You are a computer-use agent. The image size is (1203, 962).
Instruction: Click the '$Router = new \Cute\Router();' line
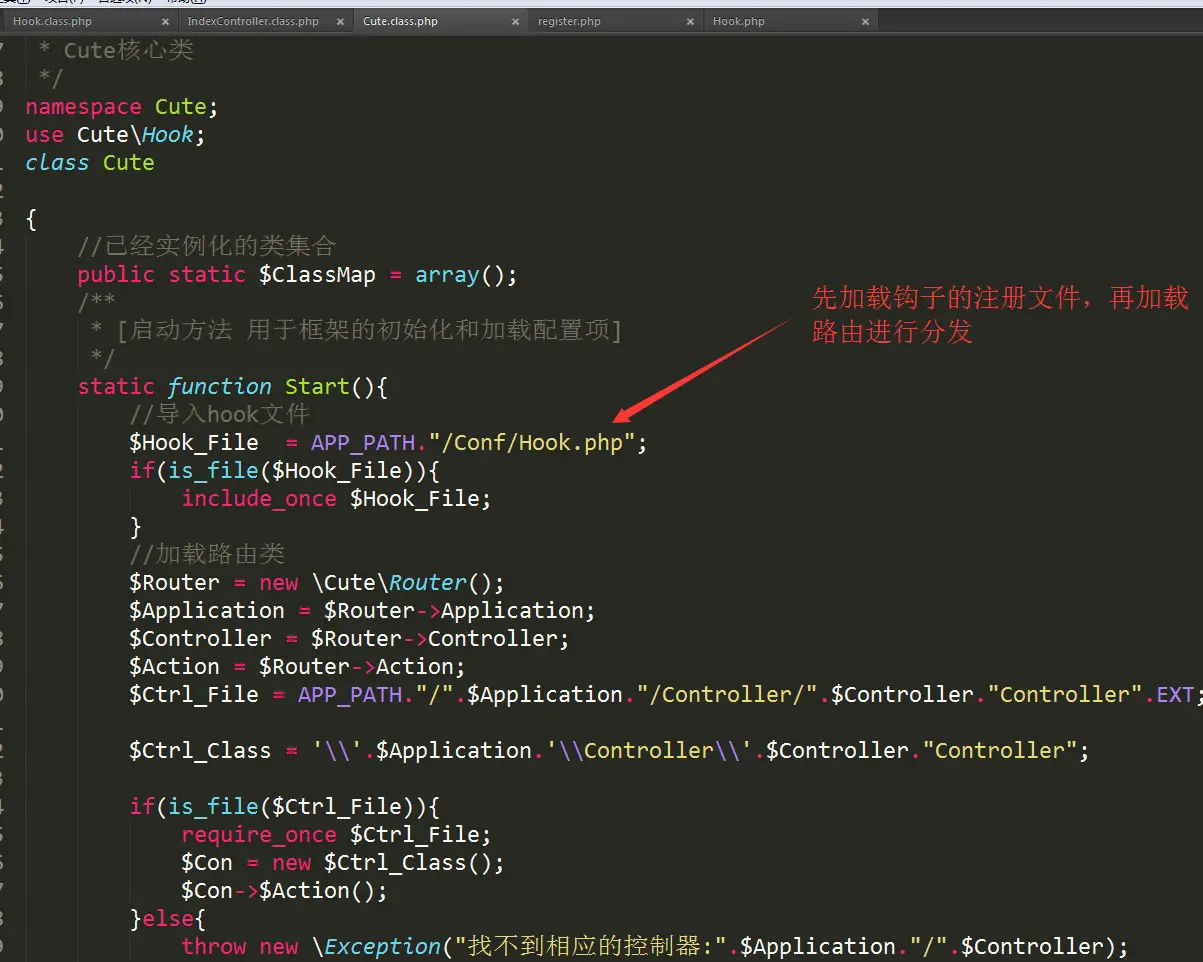(317, 583)
